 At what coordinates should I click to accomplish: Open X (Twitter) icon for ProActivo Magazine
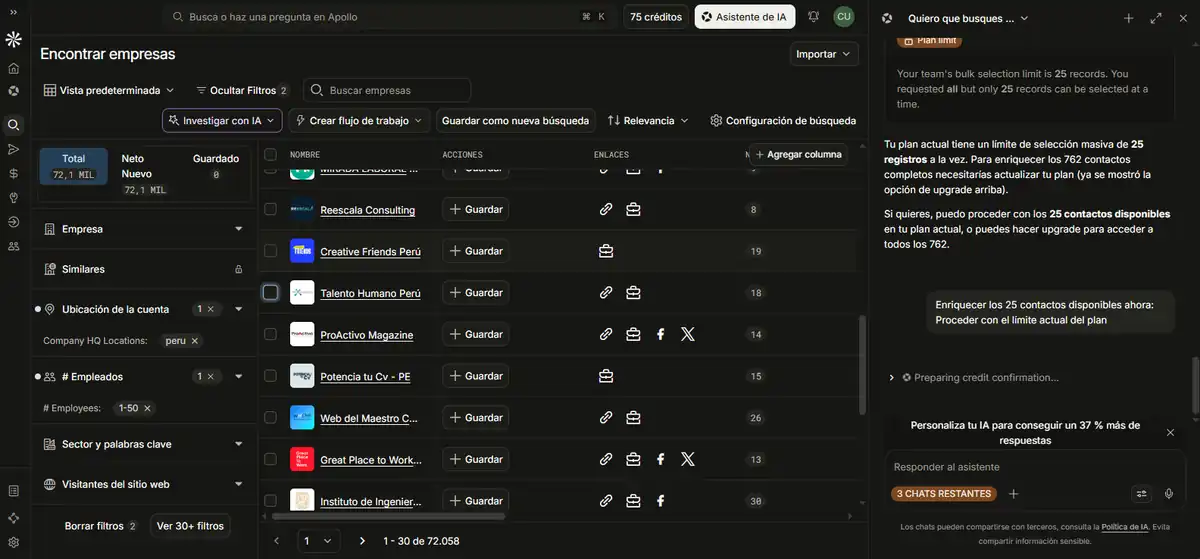(688, 334)
